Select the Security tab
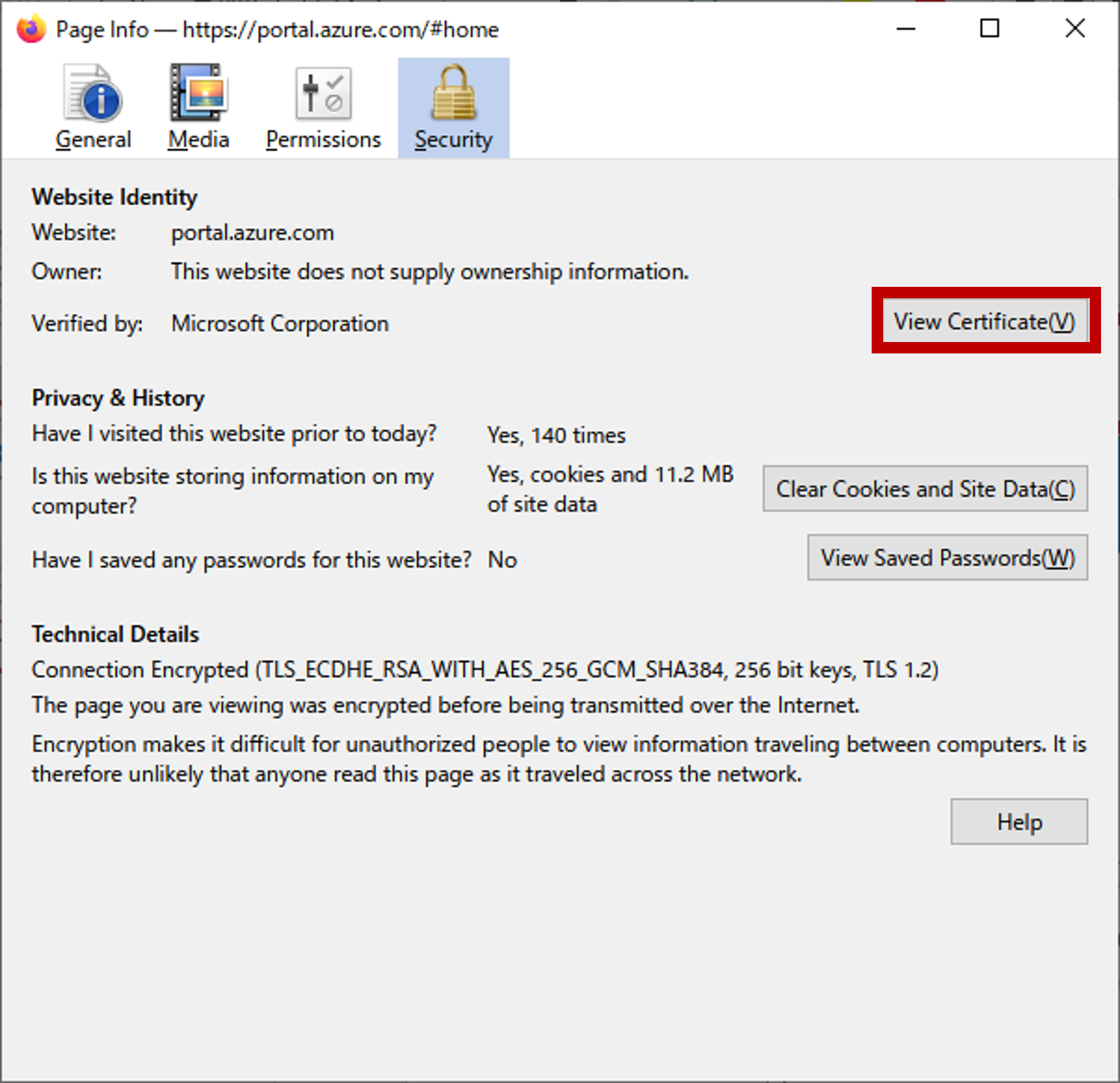Image resolution: width=1120 pixels, height=1083 pixels. coord(454,139)
